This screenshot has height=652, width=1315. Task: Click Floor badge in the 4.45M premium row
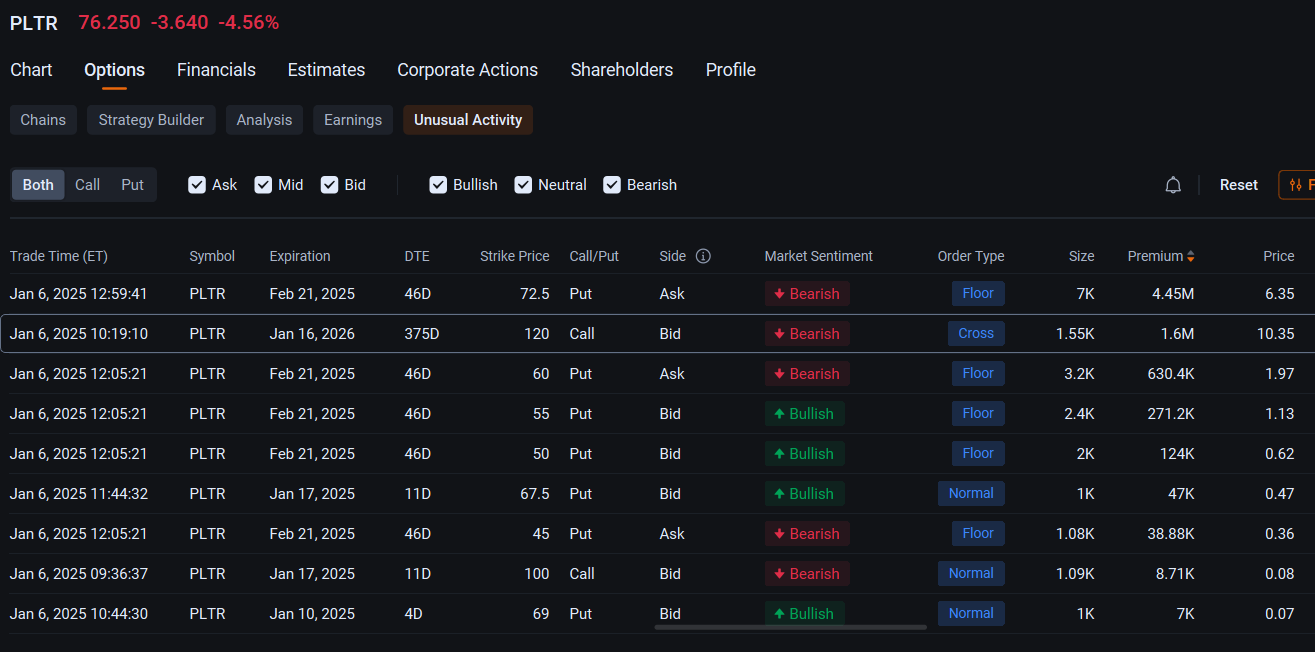(978, 294)
